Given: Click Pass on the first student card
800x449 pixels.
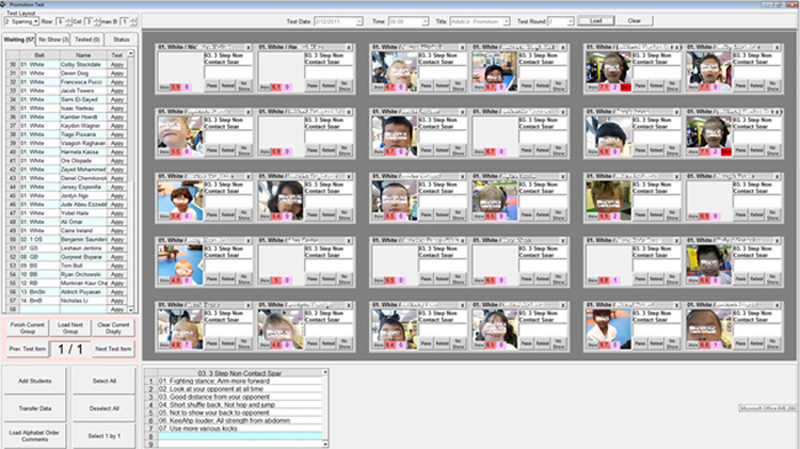Looking at the screenshot, I should (x=212, y=86).
